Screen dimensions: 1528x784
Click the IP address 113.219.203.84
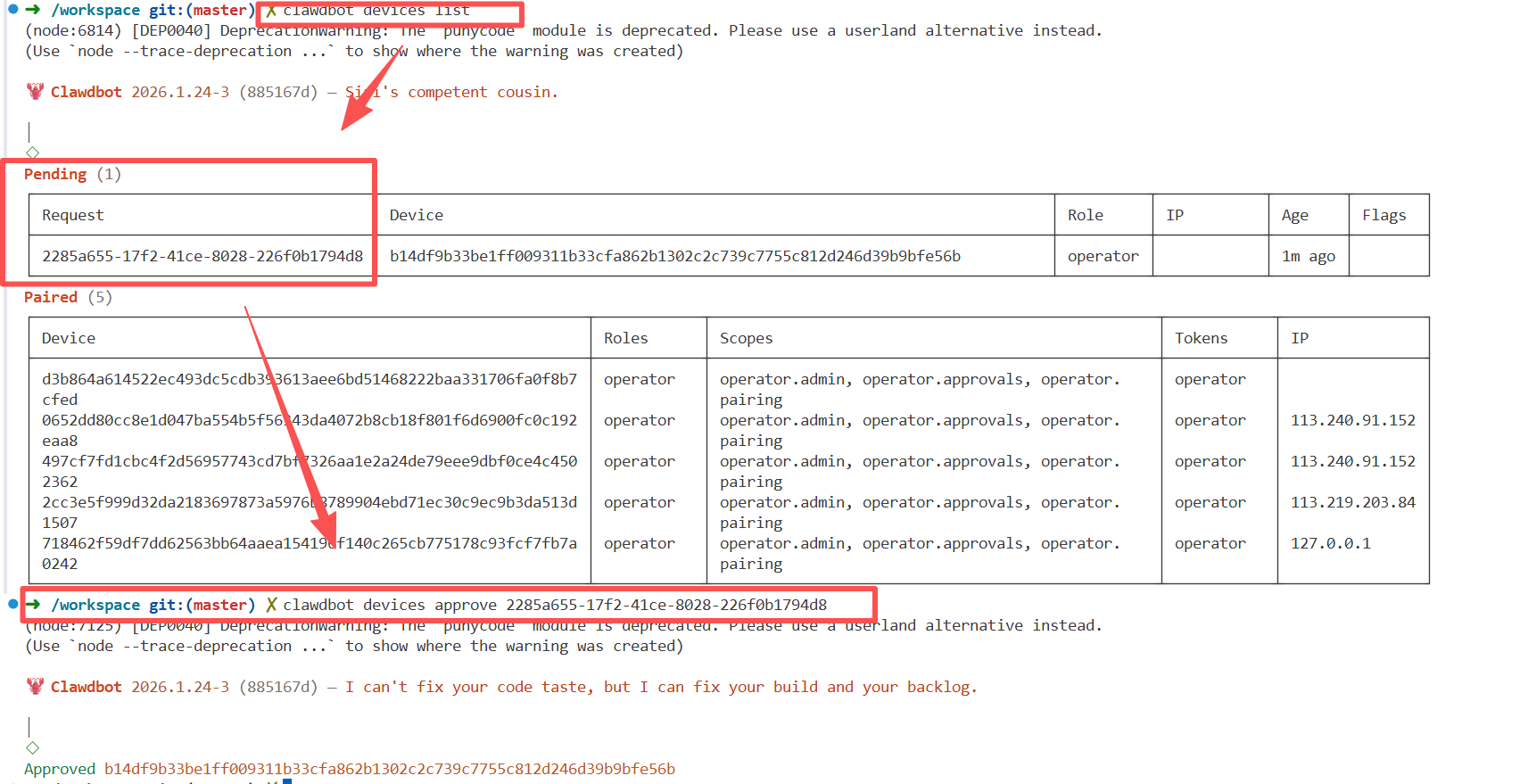pos(1353,502)
